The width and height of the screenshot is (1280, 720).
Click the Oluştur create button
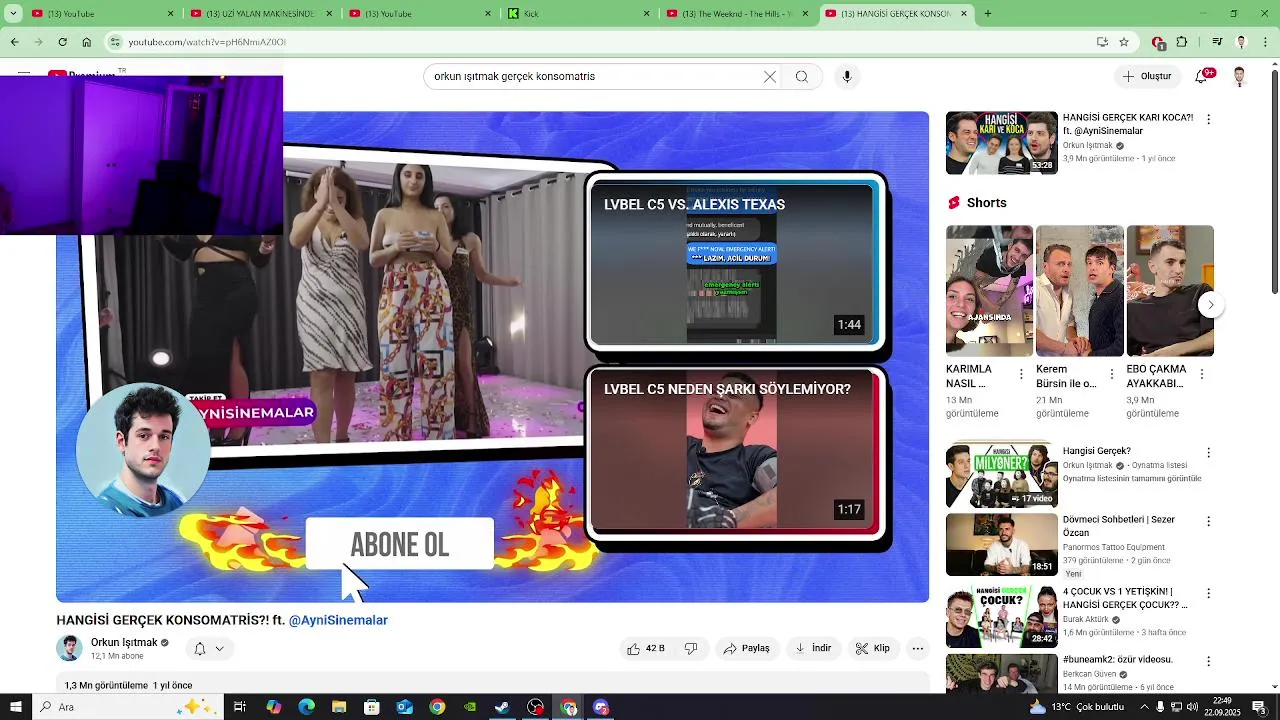(x=1146, y=76)
